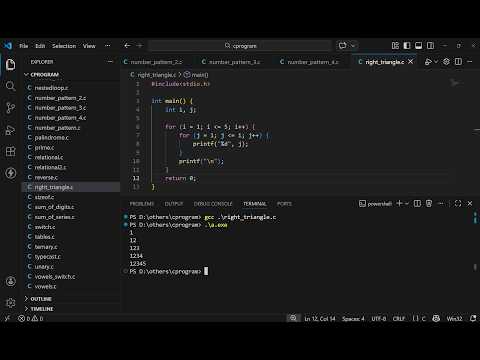Maximize the terminal panel size
480x360 pixels.
(458, 203)
